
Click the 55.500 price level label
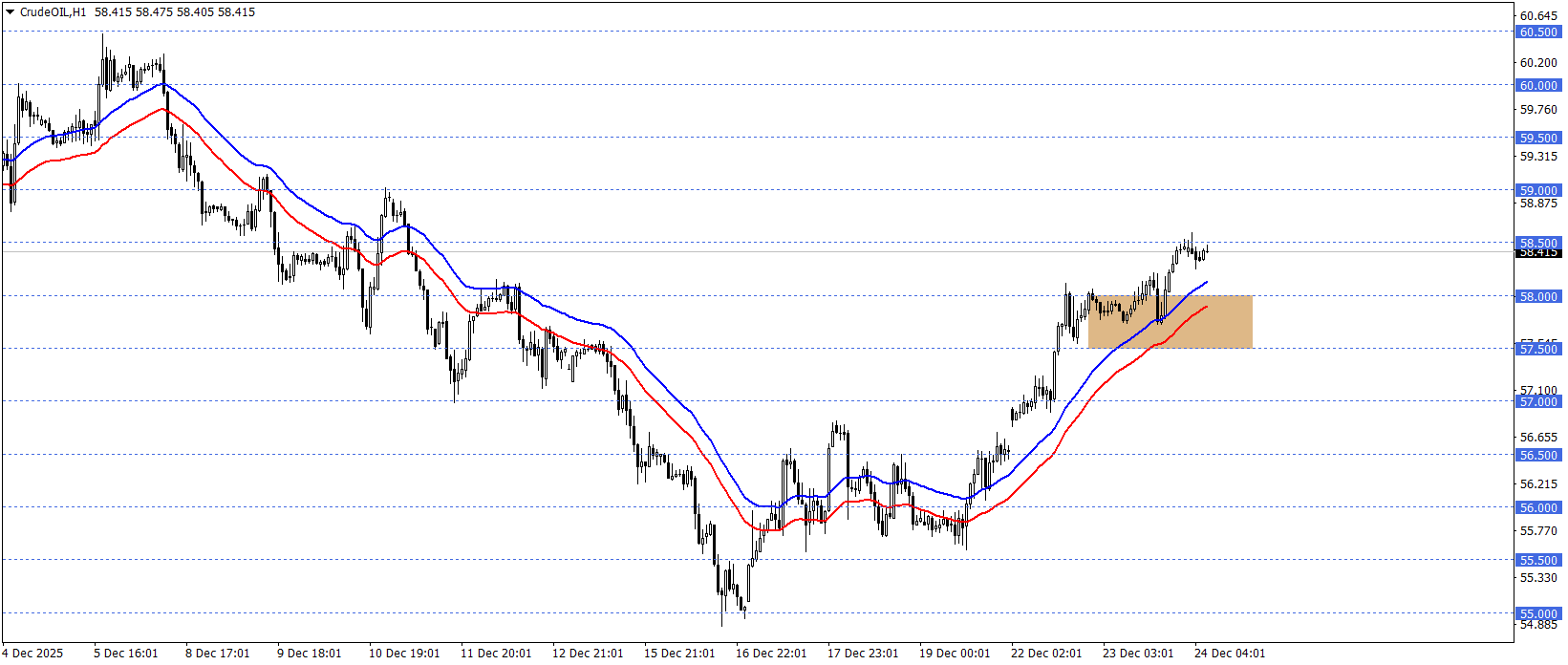point(1538,560)
